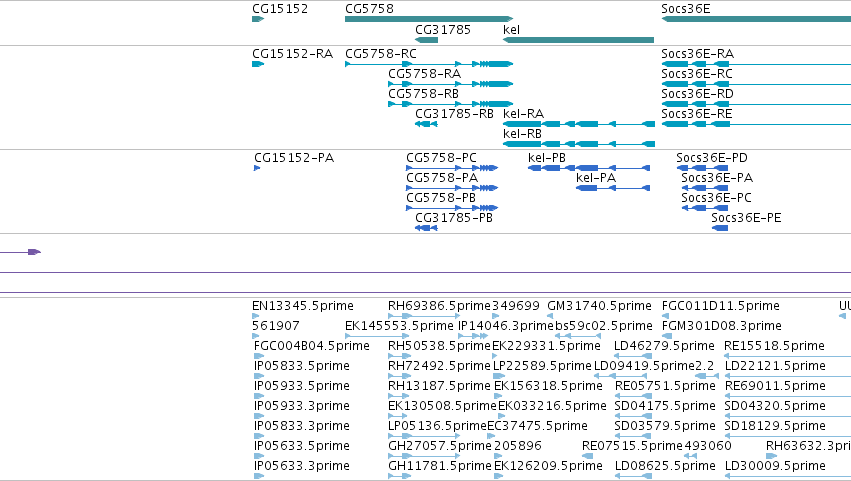Select EST LD30009.5prime
This screenshot has height=481, width=851.
(775, 467)
